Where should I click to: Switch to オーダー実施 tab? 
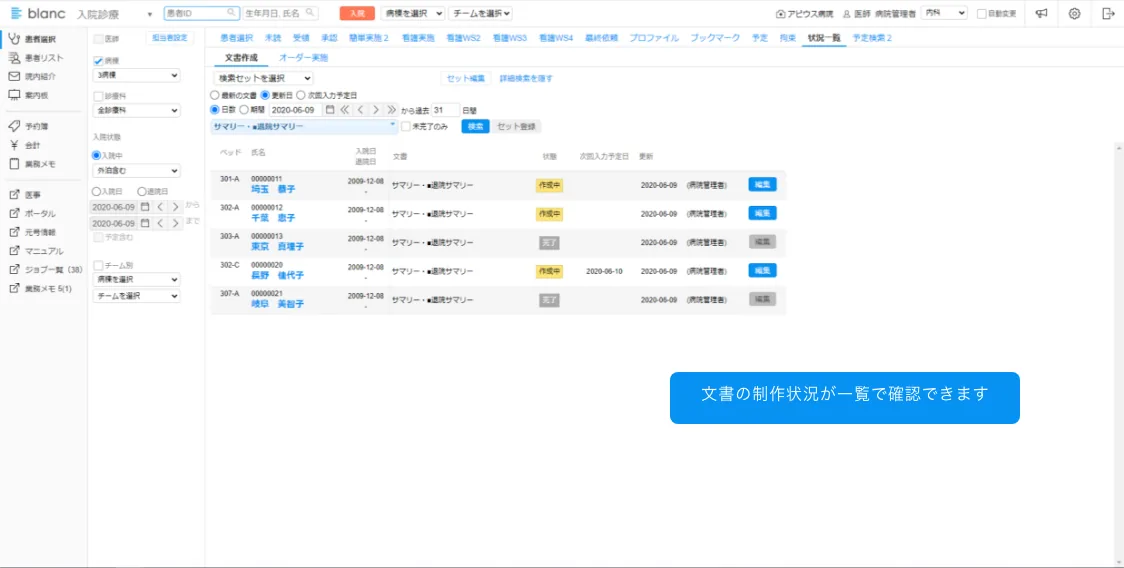tap(303, 57)
